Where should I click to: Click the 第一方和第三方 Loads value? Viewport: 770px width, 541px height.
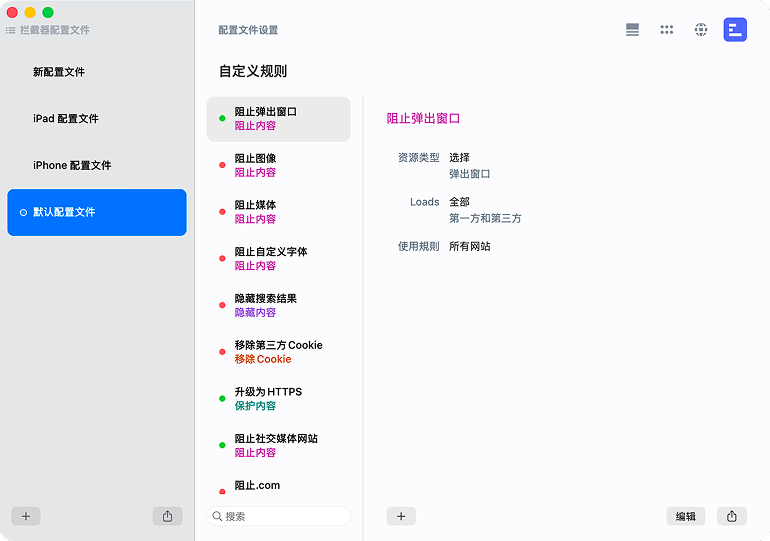click(x=485, y=218)
